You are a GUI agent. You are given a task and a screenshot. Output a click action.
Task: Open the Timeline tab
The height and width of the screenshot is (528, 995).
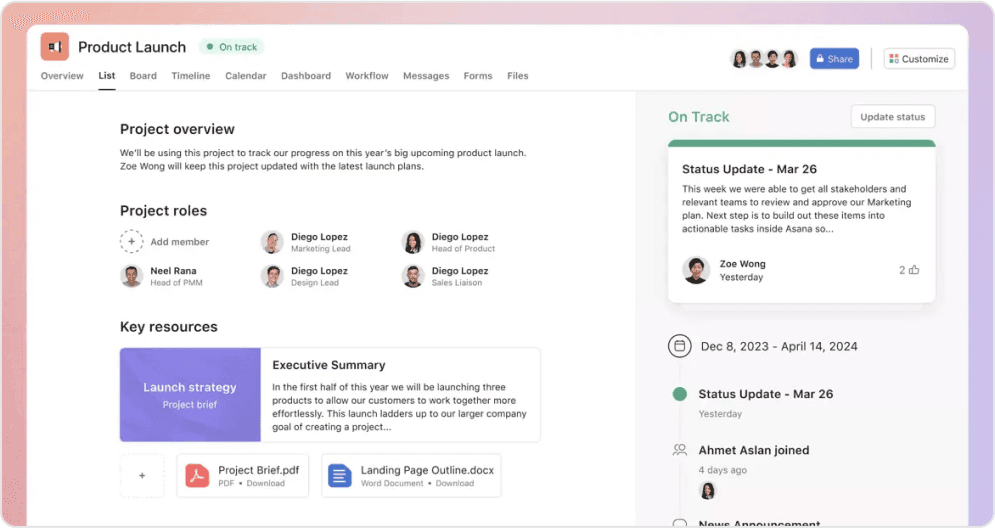(190, 76)
